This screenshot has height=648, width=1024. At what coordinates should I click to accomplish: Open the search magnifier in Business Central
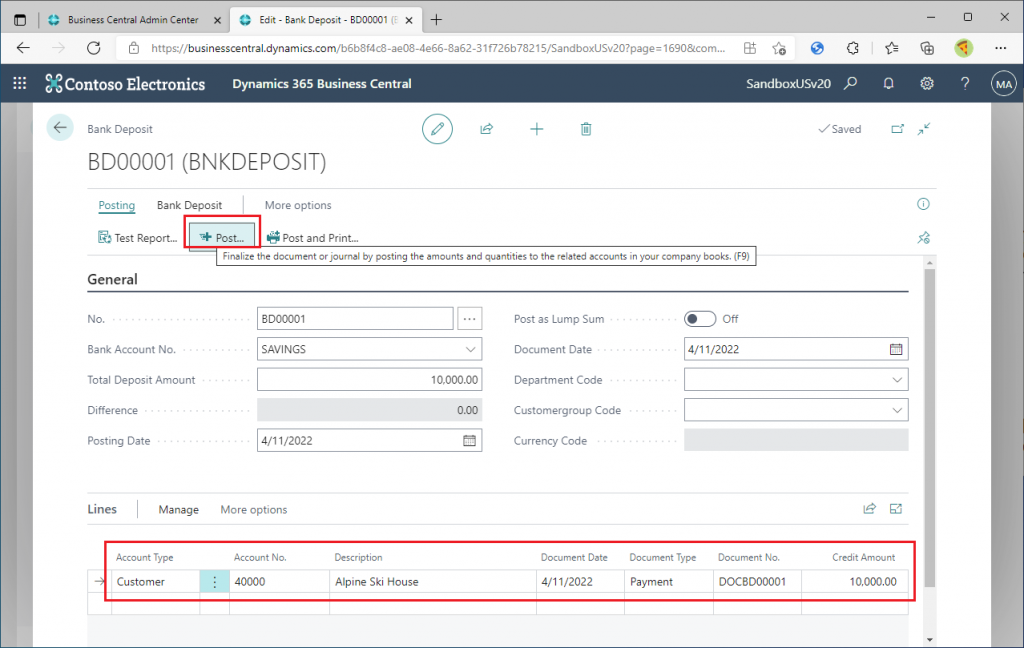tap(850, 84)
